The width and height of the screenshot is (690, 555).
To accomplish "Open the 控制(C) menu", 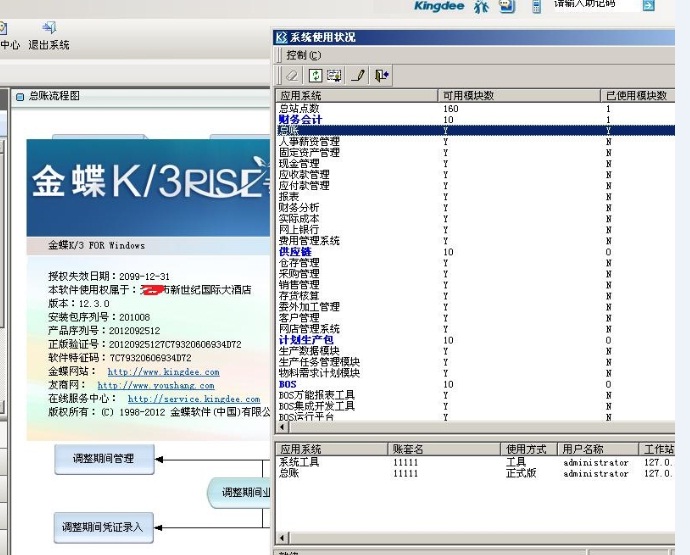I will tap(303, 55).
